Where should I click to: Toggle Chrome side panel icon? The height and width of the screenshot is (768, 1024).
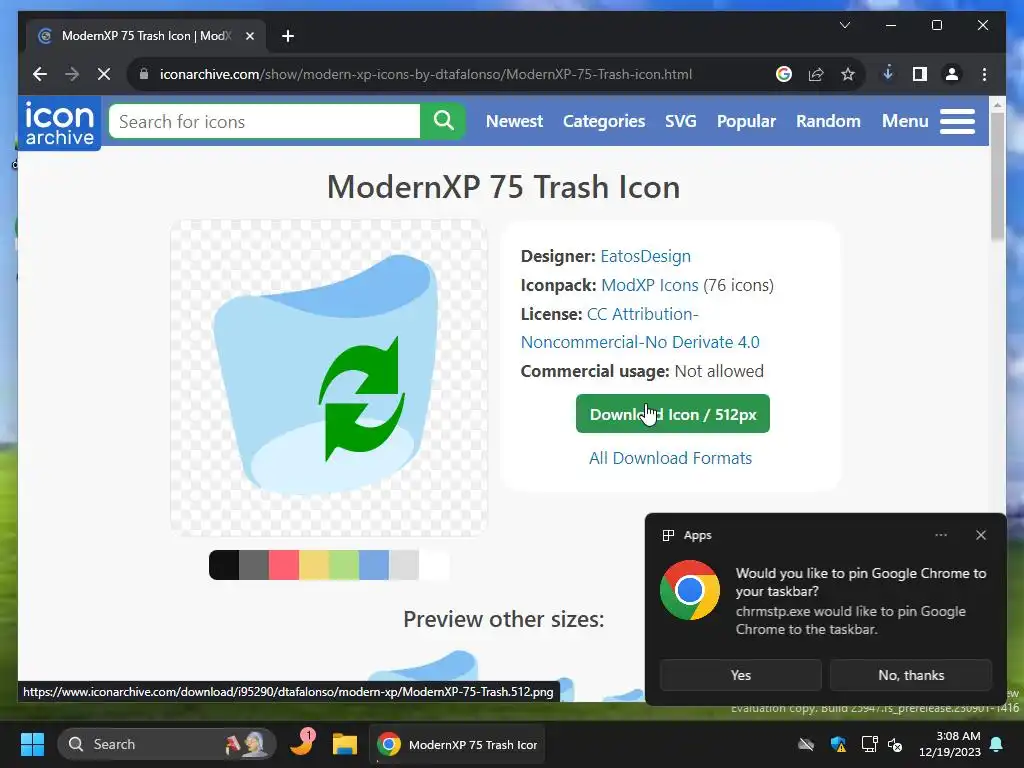920,74
